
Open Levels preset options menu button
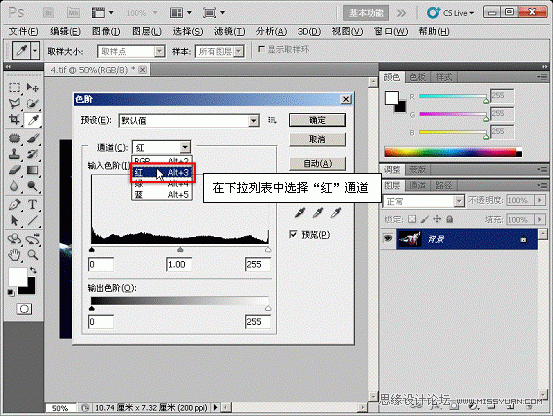(272, 120)
